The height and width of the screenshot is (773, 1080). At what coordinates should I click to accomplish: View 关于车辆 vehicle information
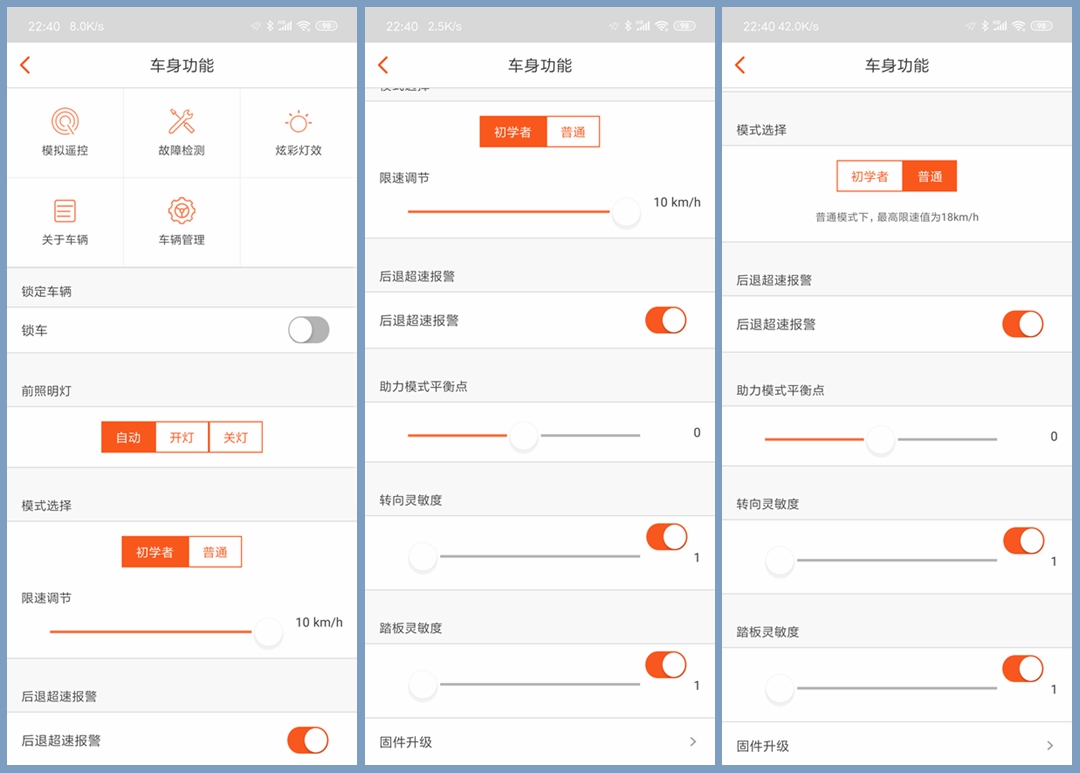pyautogui.click(x=65, y=221)
